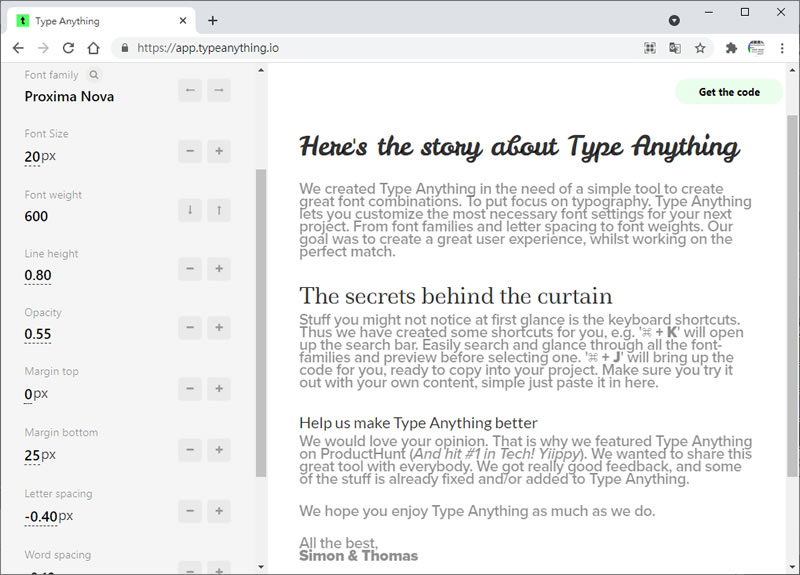Screen dimensions: 800x575
Task: Open a new browser tab
Action: (213, 20)
